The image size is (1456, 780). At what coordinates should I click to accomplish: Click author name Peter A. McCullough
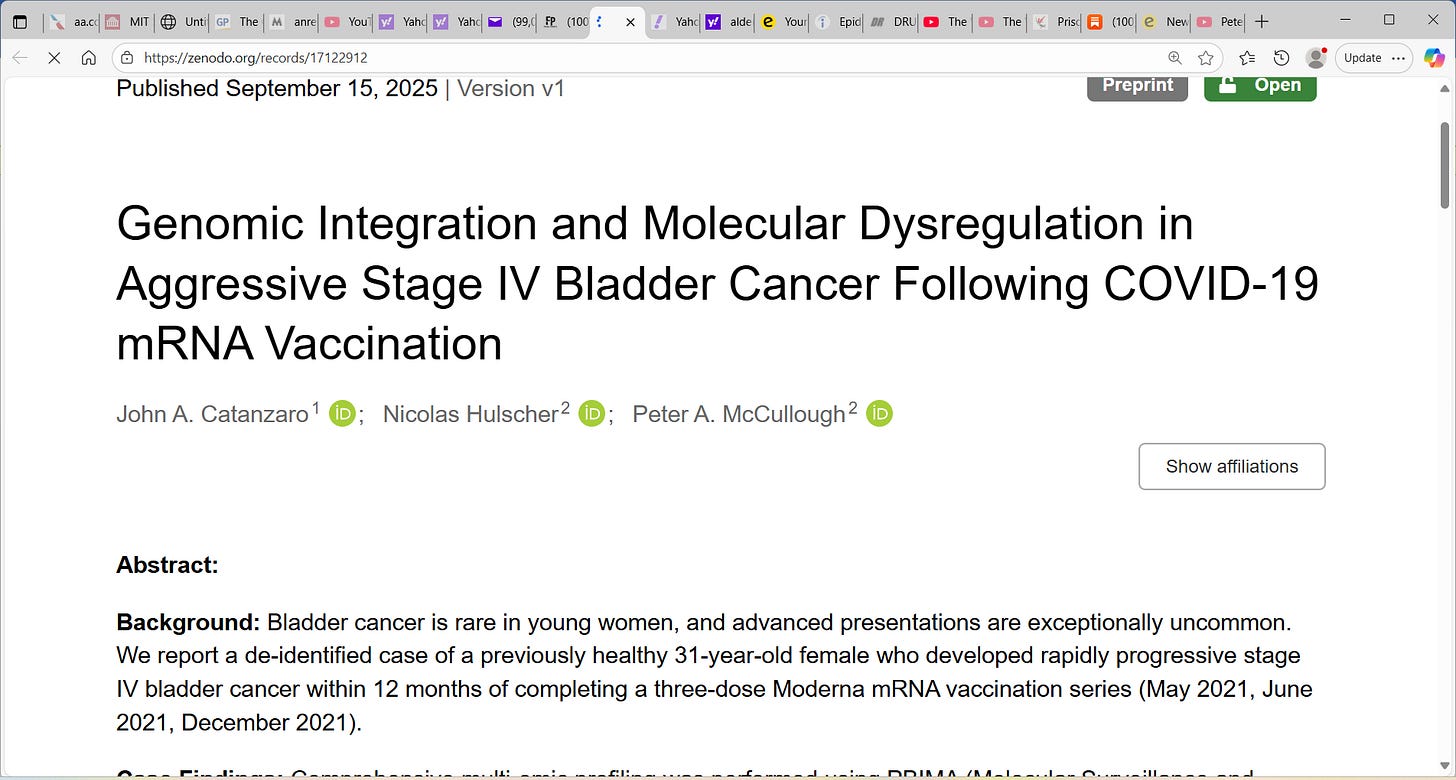(739, 414)
